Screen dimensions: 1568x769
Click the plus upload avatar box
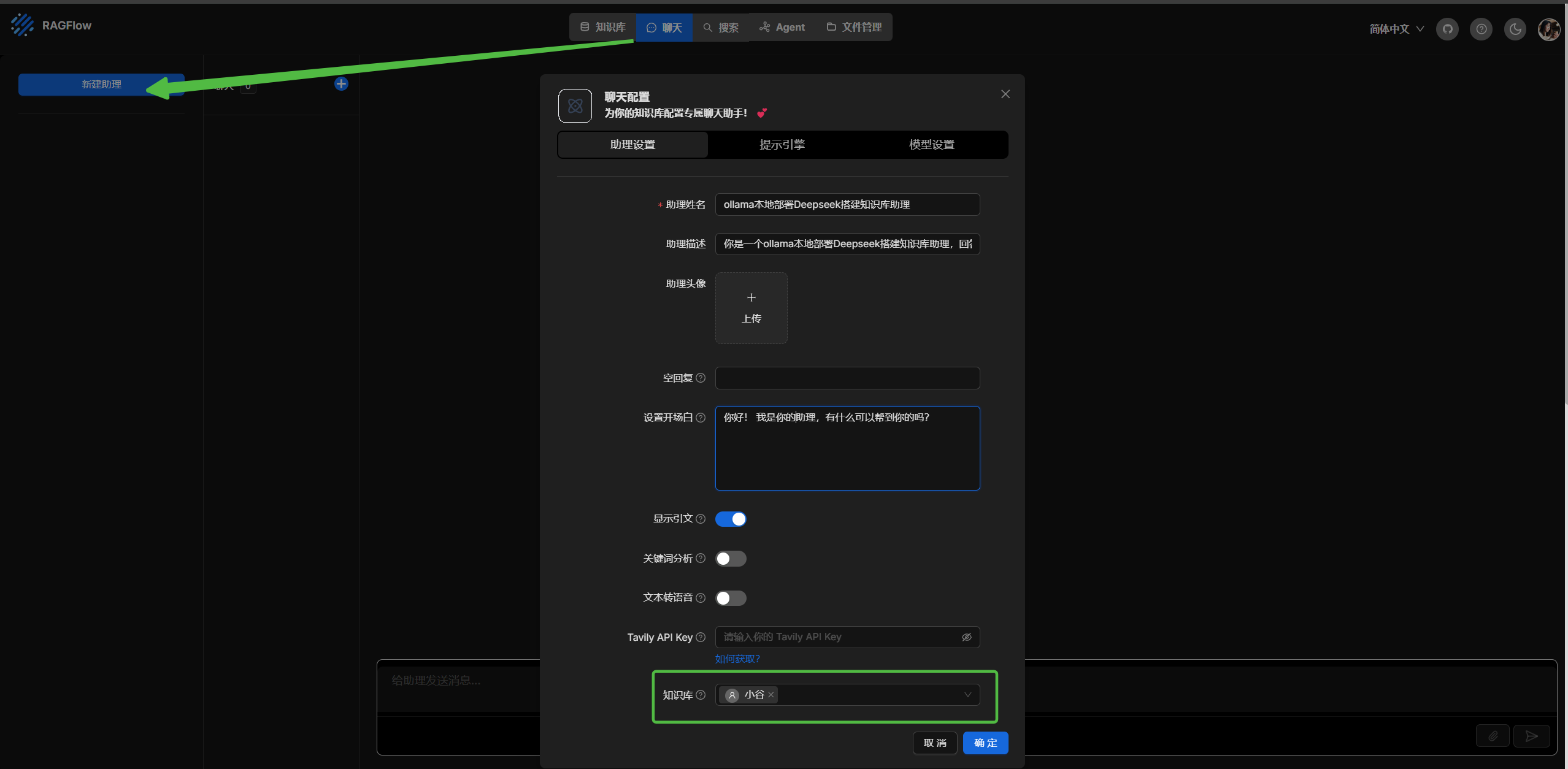[x=751, y=308]
